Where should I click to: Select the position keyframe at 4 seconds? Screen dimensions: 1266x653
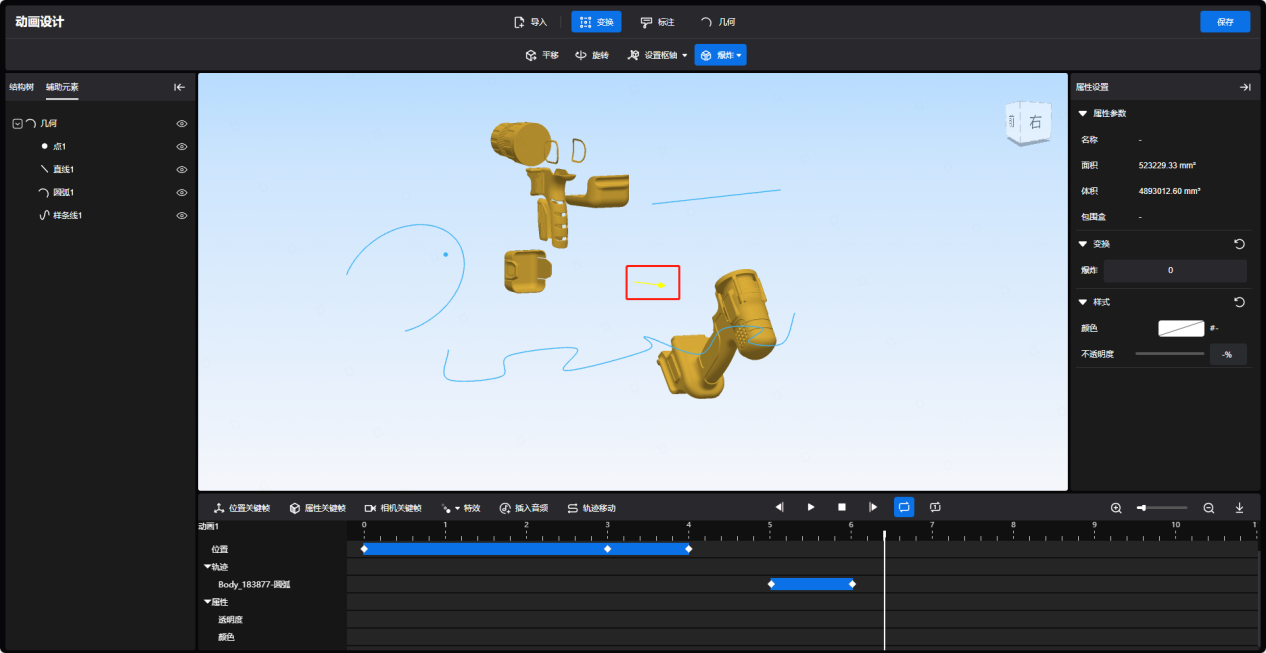[688, 549]
